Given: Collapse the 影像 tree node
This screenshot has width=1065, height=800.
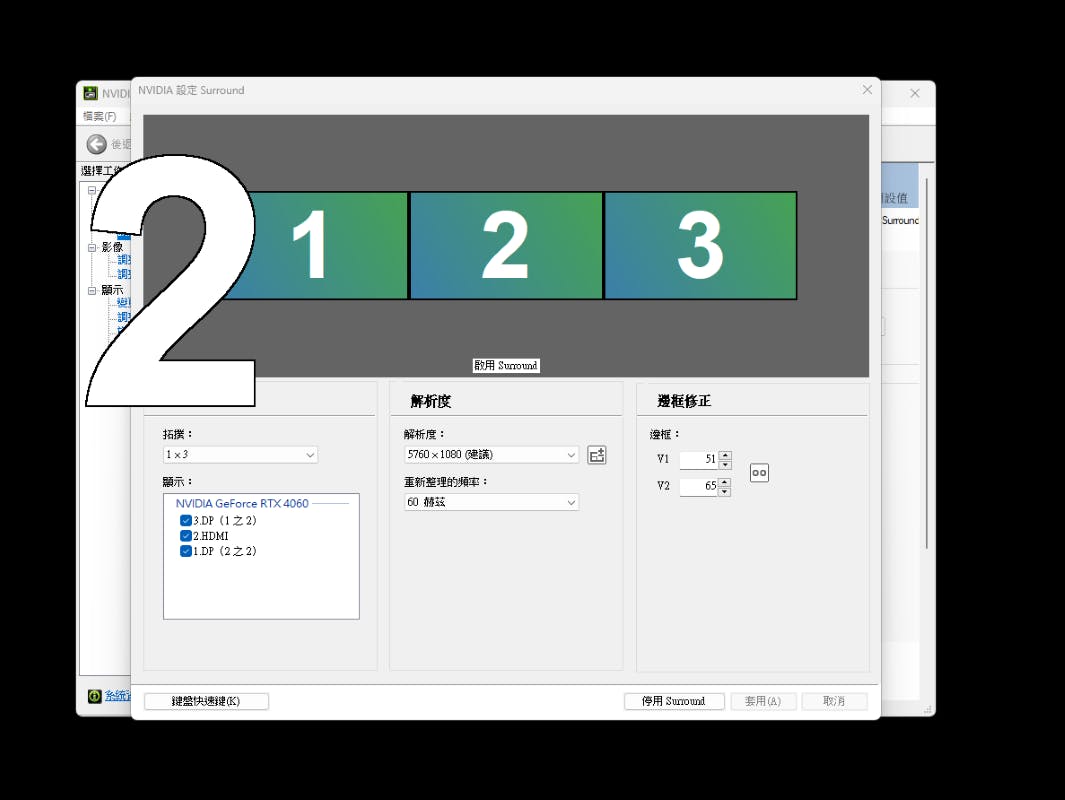Looking at the screenshot, I should [92, 247].
